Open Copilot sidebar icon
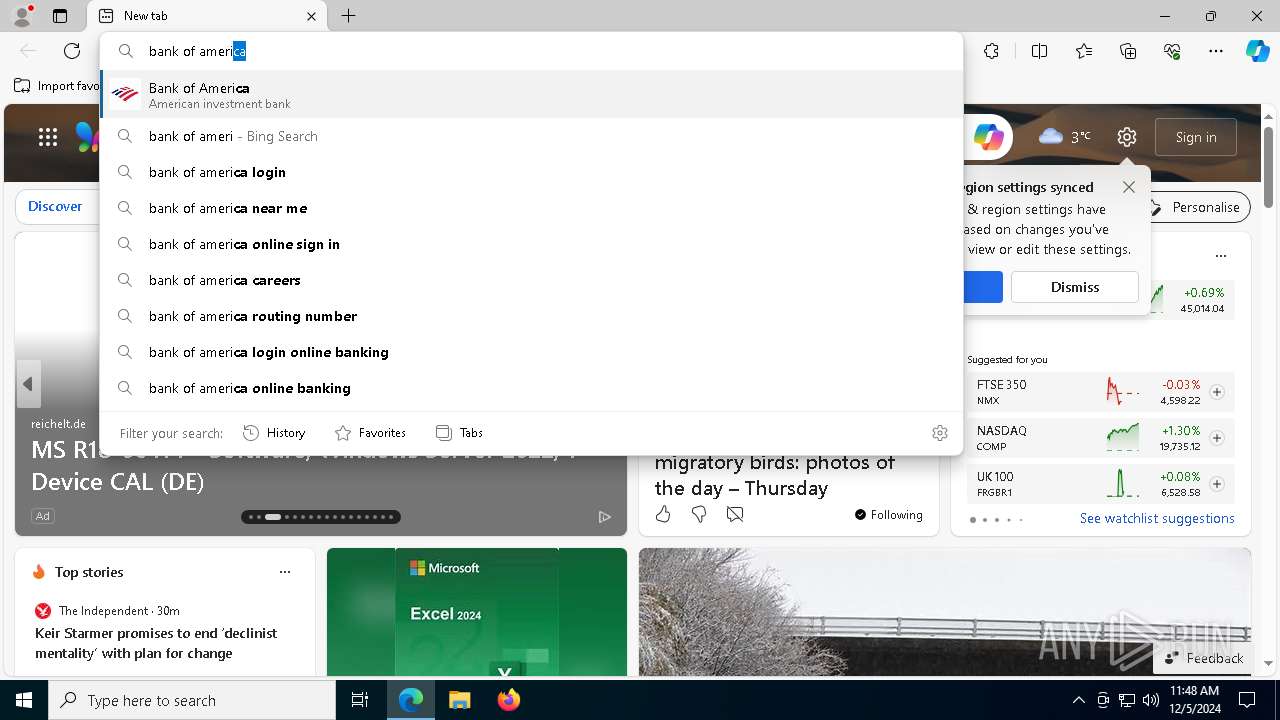This screenshot has height=720, width=1280. point(1257,51)
